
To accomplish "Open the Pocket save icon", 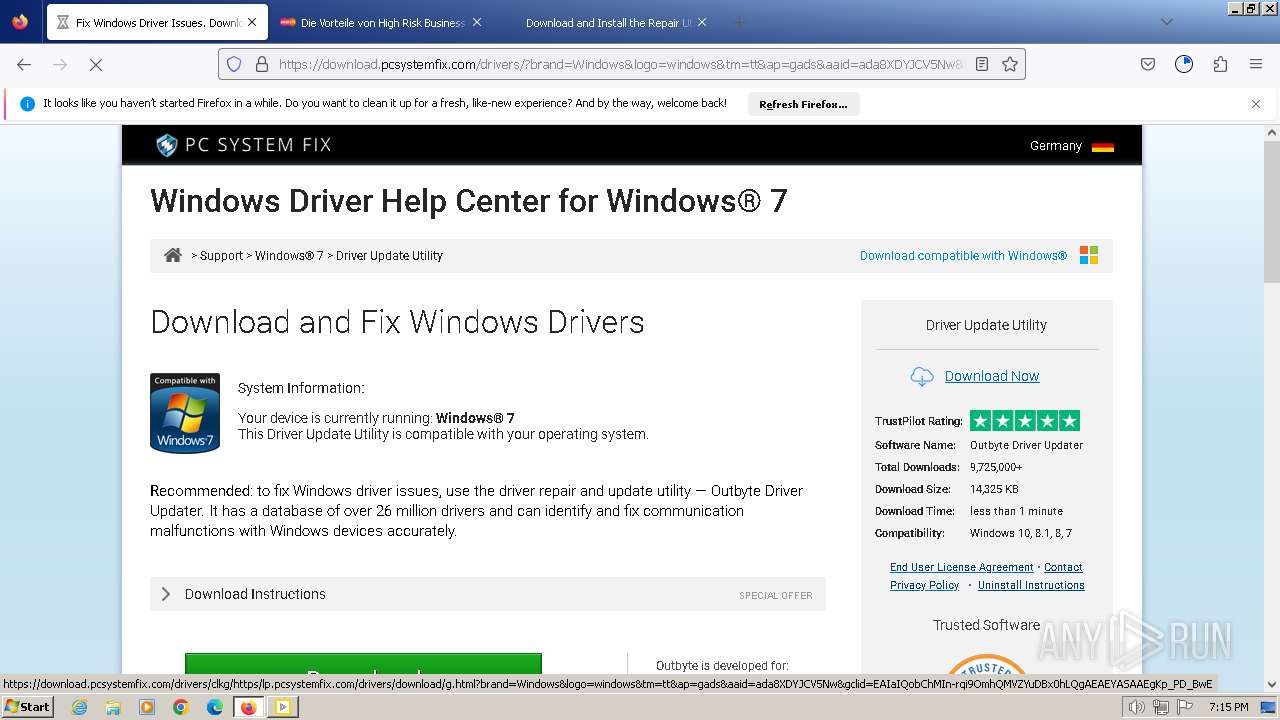I will pos(1148,64).
